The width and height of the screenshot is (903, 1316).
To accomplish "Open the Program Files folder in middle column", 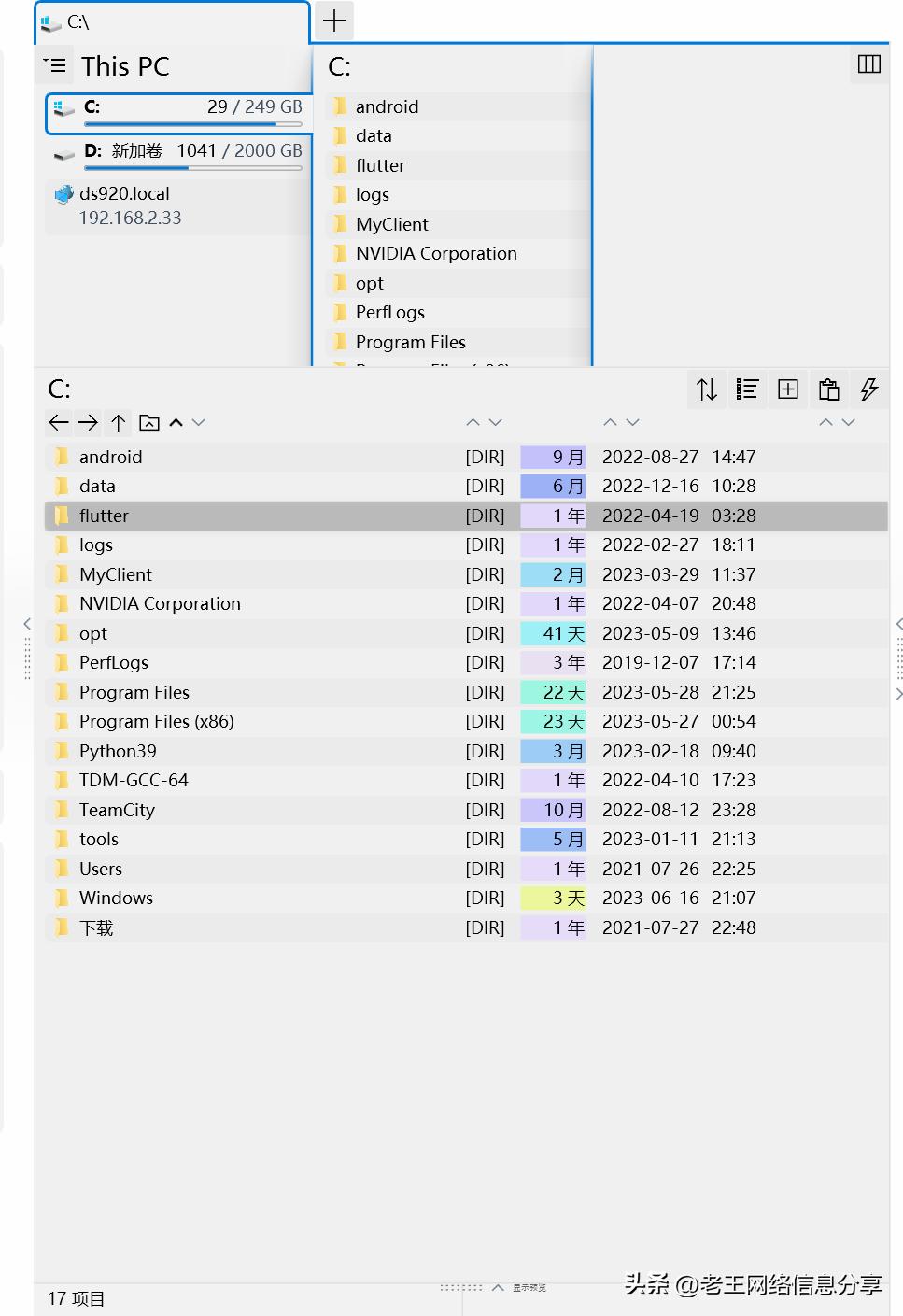I will 411,342.
